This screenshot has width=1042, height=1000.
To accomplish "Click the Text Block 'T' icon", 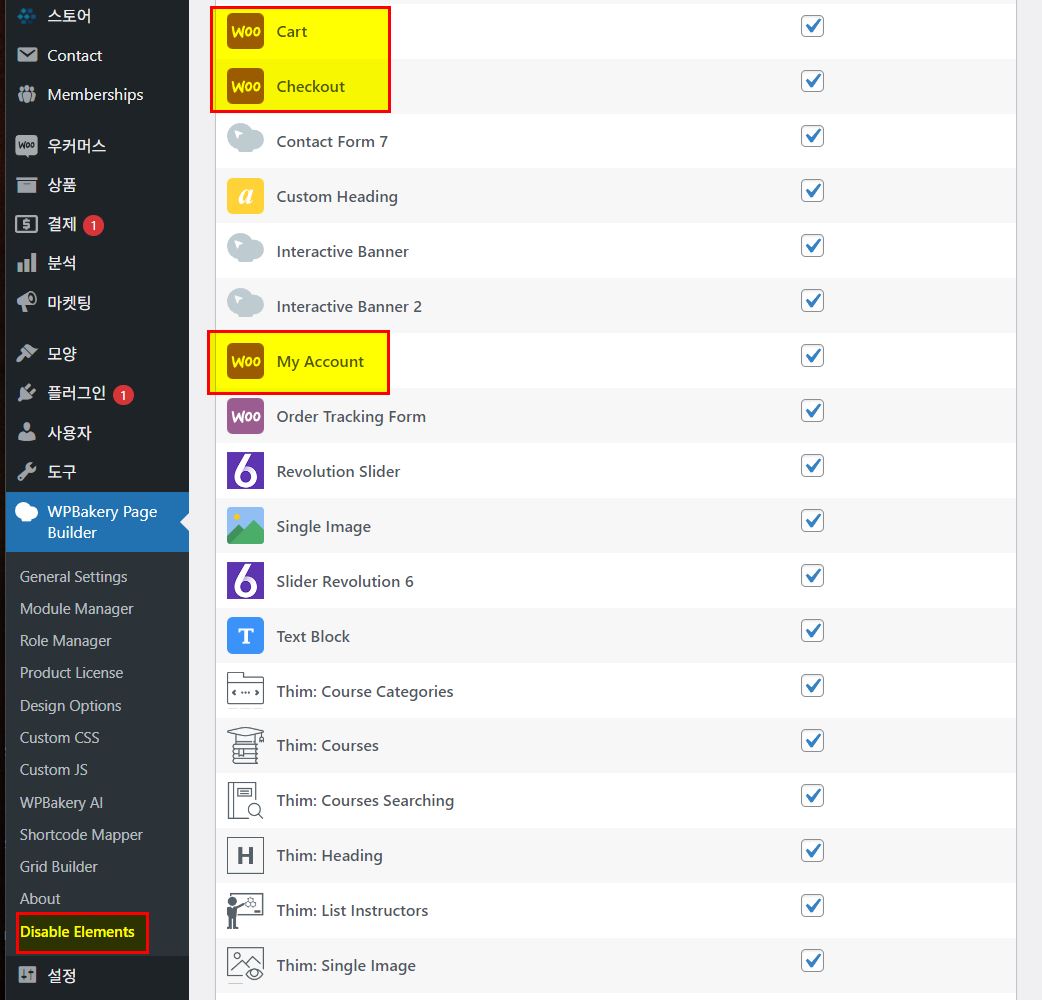I will pyautogui.click(x=245, y=636).
